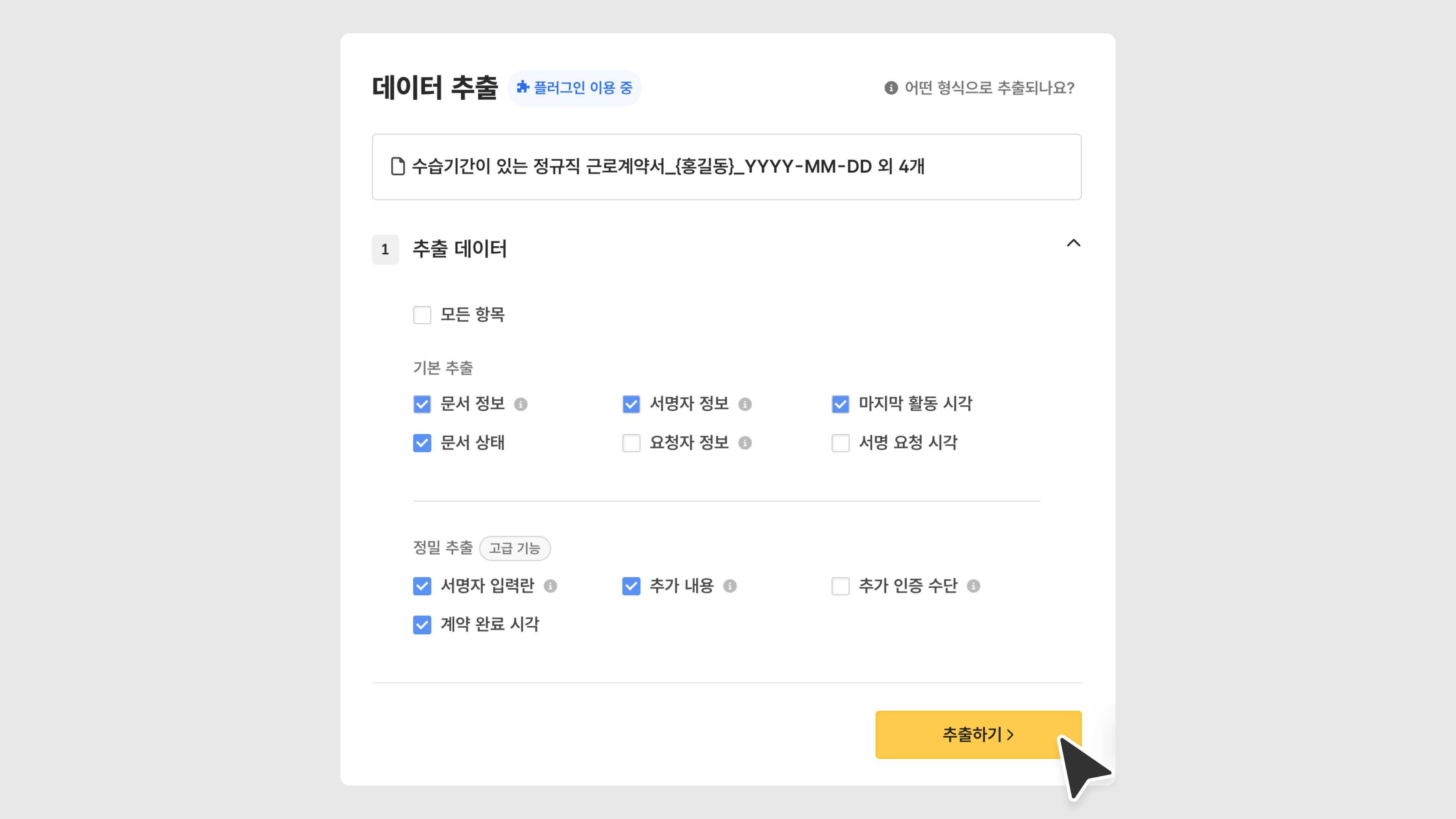Check the 모든 항목 checkbox
Screen dimensions: 1456x819
click(422, 315)
